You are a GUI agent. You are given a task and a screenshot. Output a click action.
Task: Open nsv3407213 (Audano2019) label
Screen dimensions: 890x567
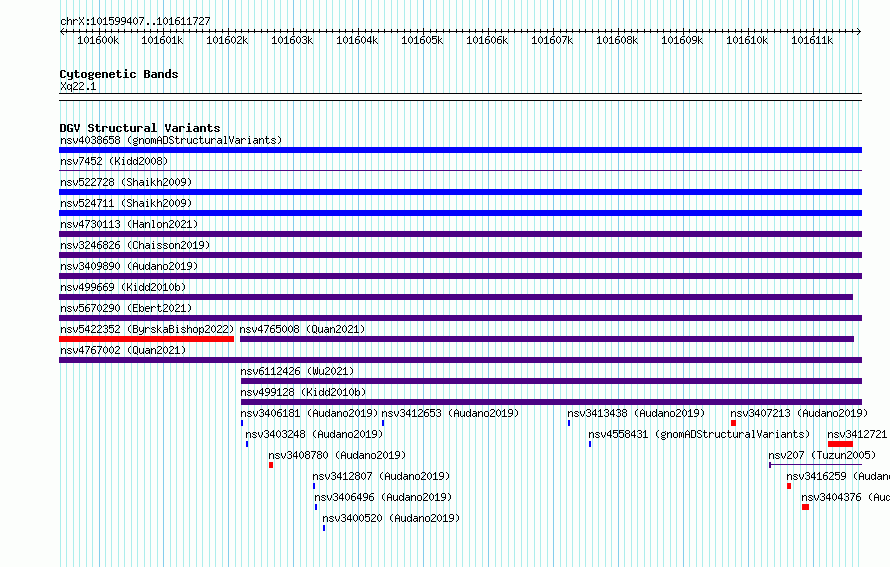point(799,413)
